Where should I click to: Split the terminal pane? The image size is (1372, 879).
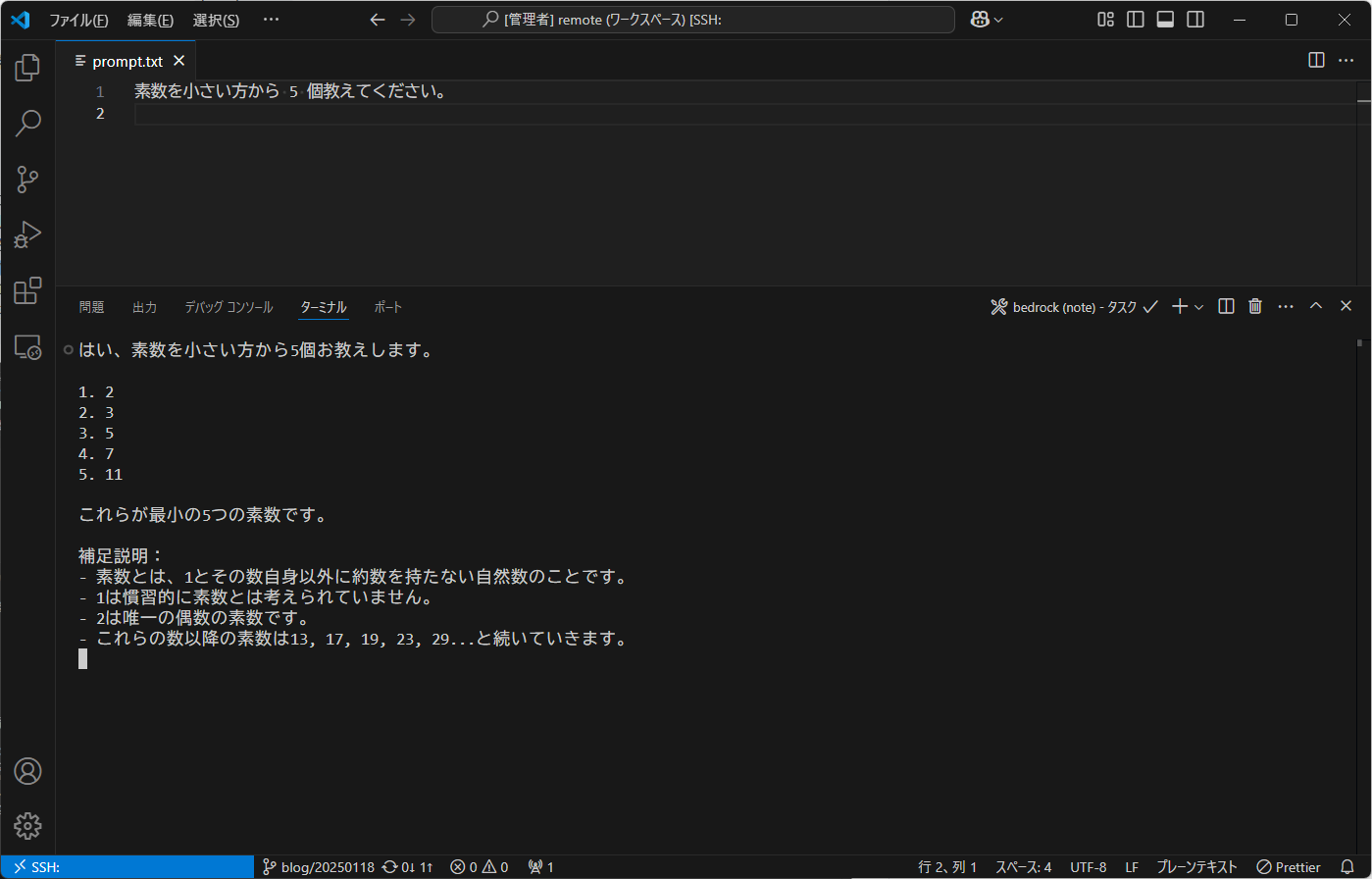[1225, 306]
